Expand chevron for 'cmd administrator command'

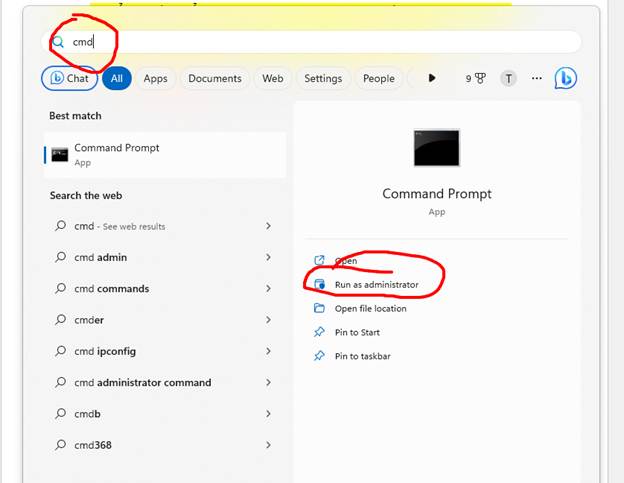pos(268,382)
